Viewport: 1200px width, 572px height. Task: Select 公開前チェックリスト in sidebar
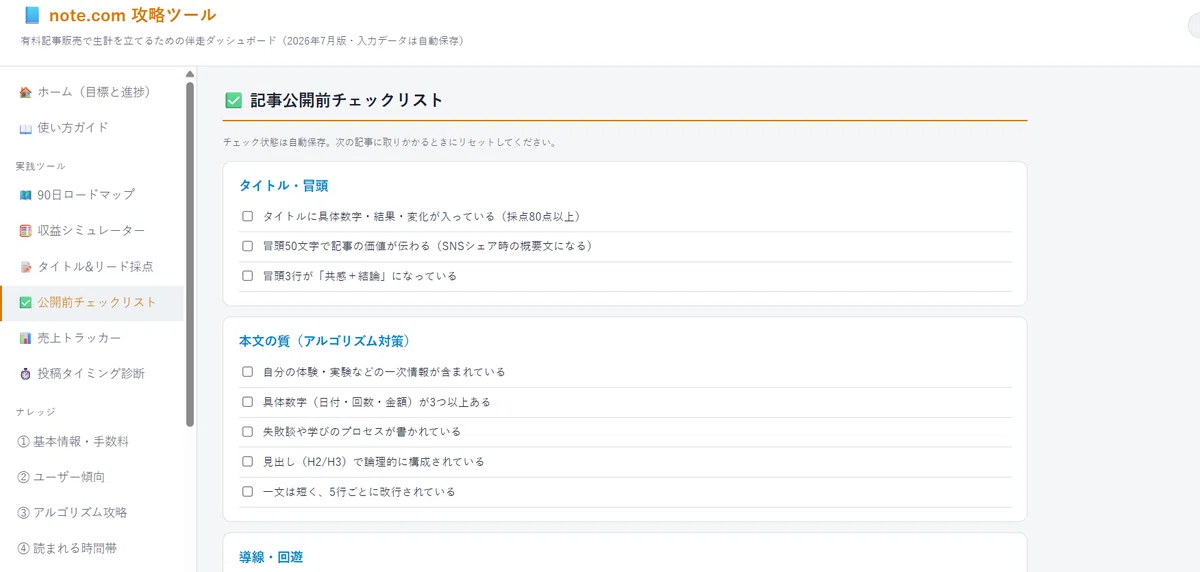click(92, 303)
